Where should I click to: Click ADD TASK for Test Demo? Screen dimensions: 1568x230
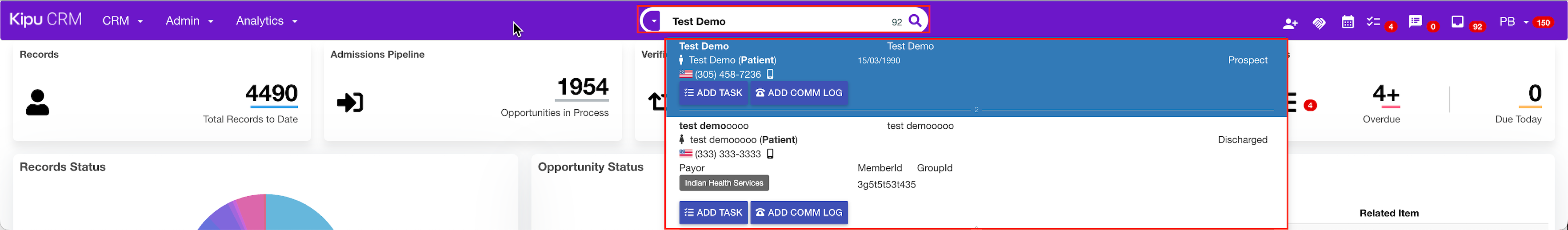[713, 93]
